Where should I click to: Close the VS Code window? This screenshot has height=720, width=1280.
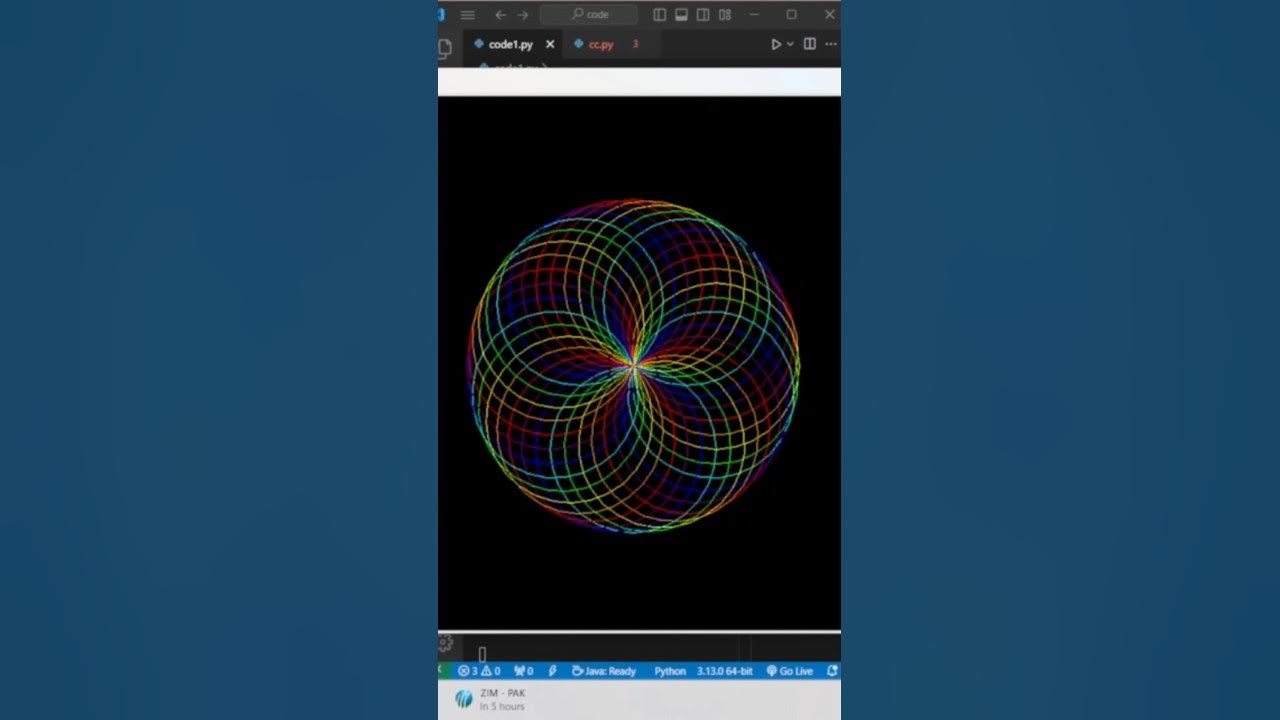pos(829,15)
